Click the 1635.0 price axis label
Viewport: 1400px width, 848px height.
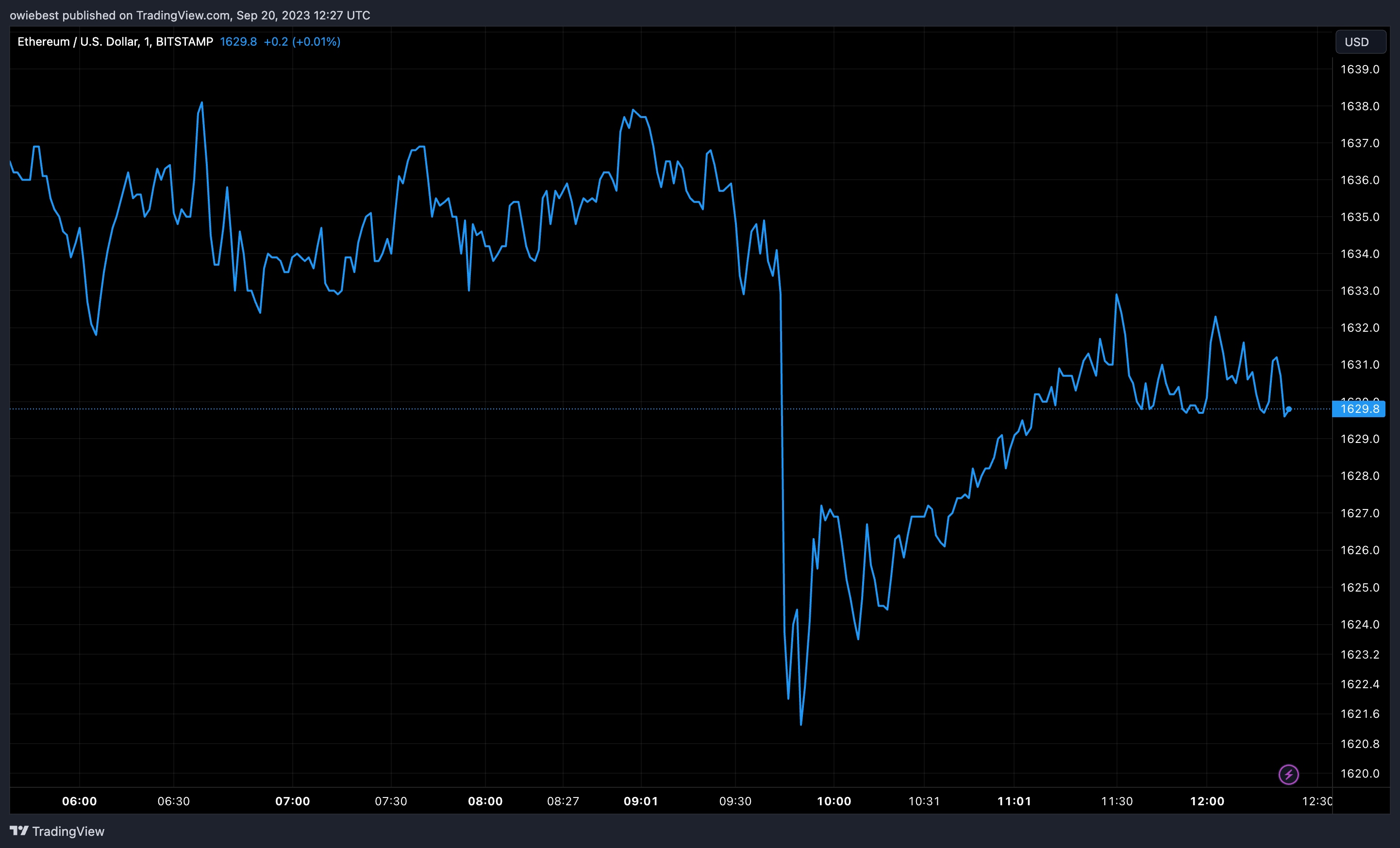pyautogui.click(x=1360, y=217)
